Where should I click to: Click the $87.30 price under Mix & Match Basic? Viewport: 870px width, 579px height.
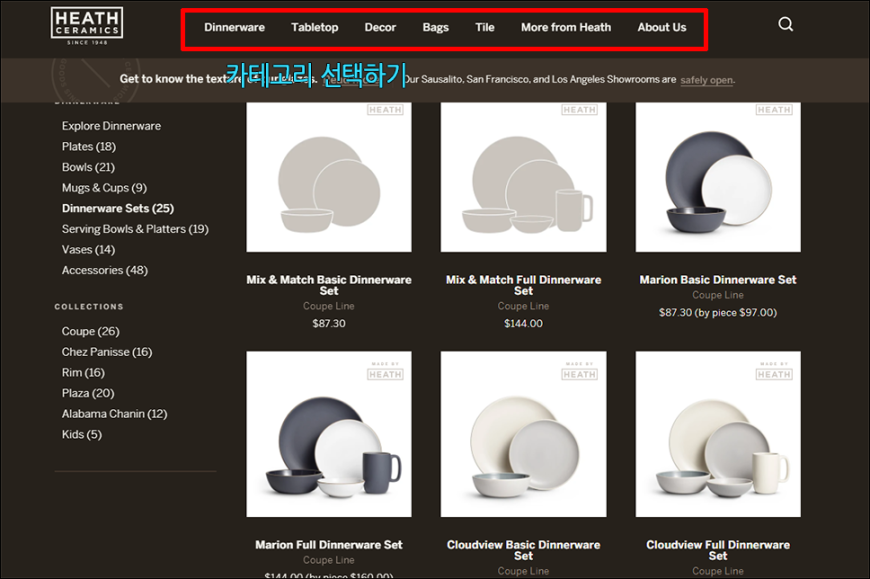tap(329, 323)
